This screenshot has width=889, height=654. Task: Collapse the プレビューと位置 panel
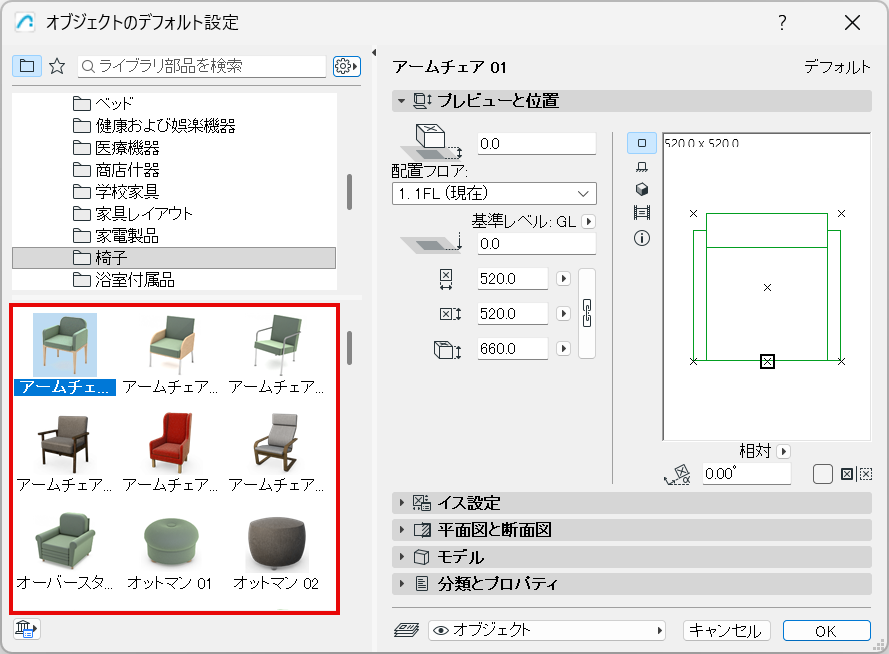click(x=401, y=101)
